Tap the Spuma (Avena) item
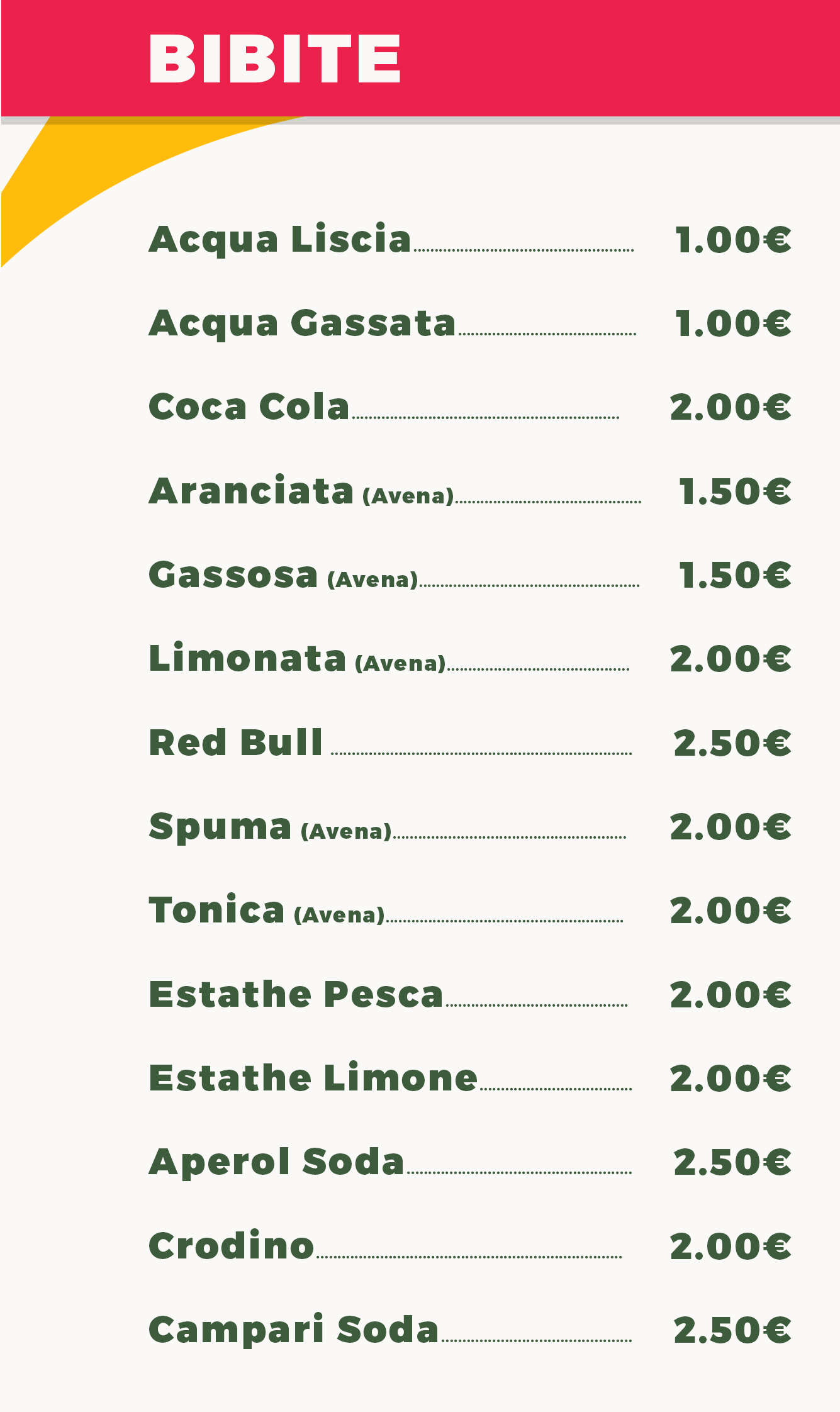This screenshot has width=840, height=1412. click(x=271, y=827)
